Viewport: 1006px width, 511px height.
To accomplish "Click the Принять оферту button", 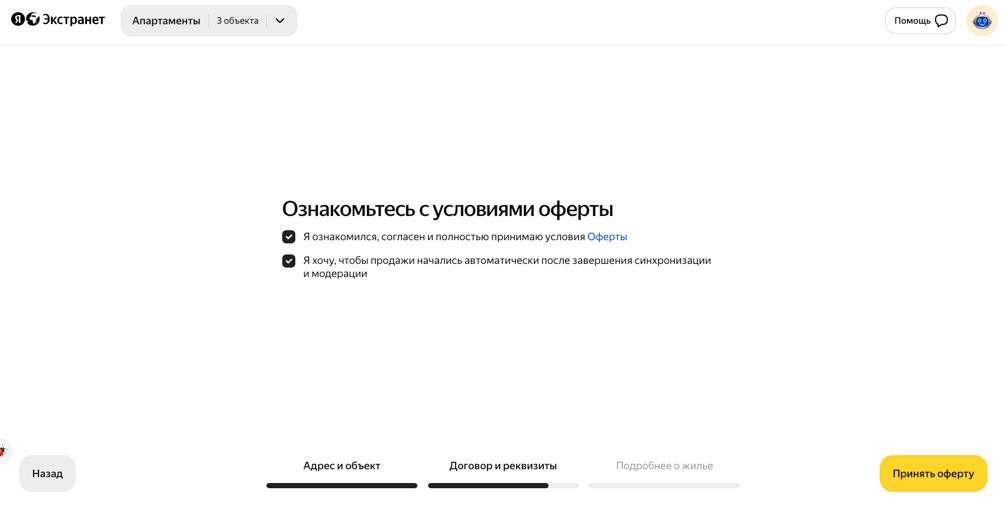I will click(x=933, y=474).
